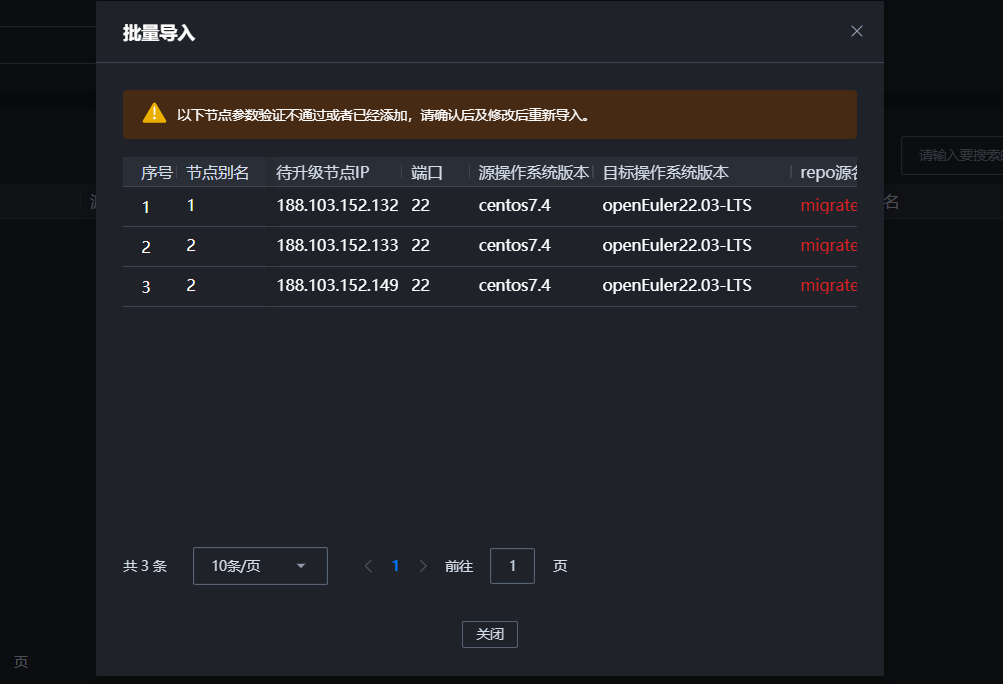Click the 前往 page number input box
Screen dimensions: 1003x684
[512, 566]
